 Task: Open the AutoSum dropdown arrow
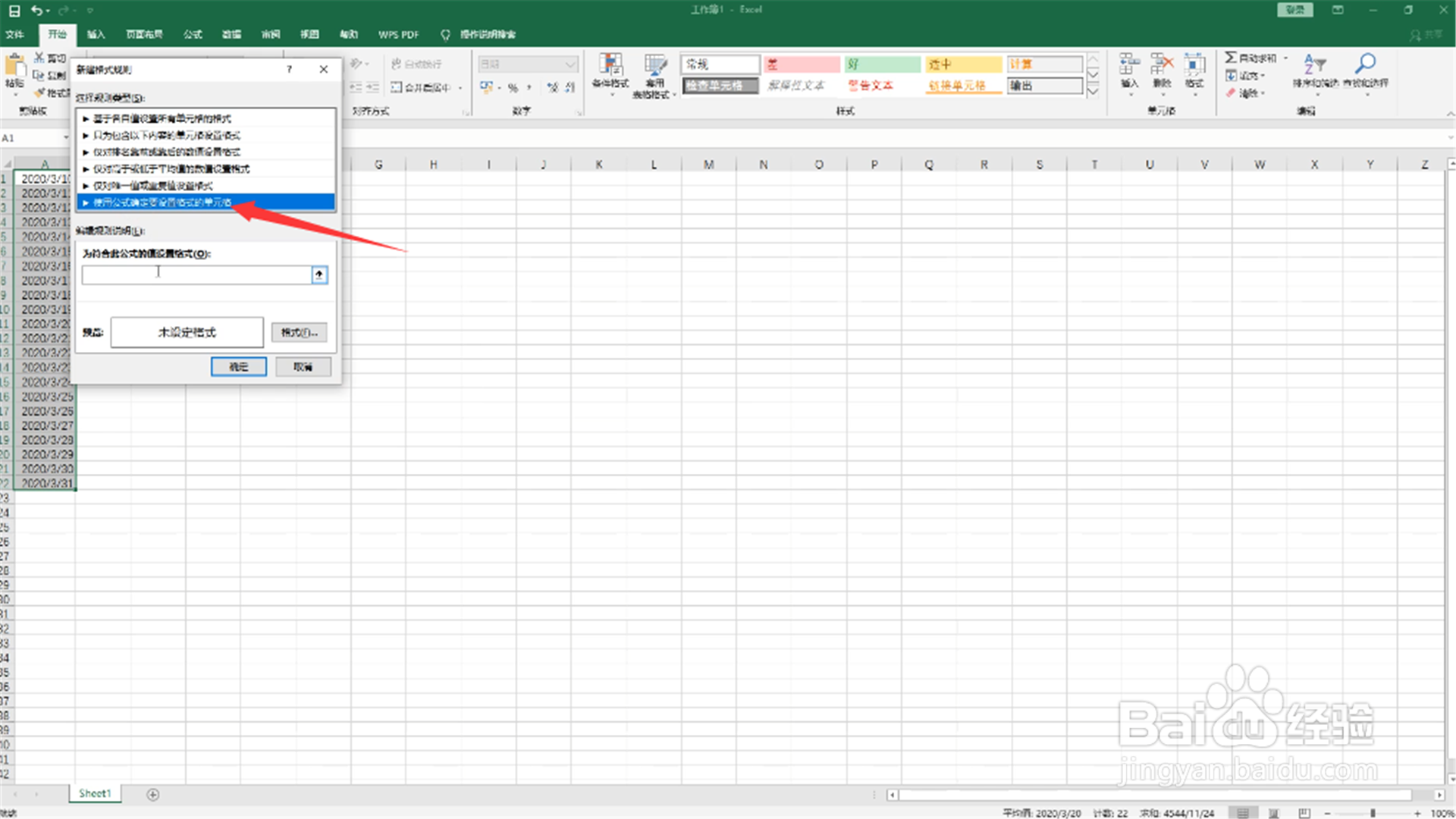pos(1286,58)
